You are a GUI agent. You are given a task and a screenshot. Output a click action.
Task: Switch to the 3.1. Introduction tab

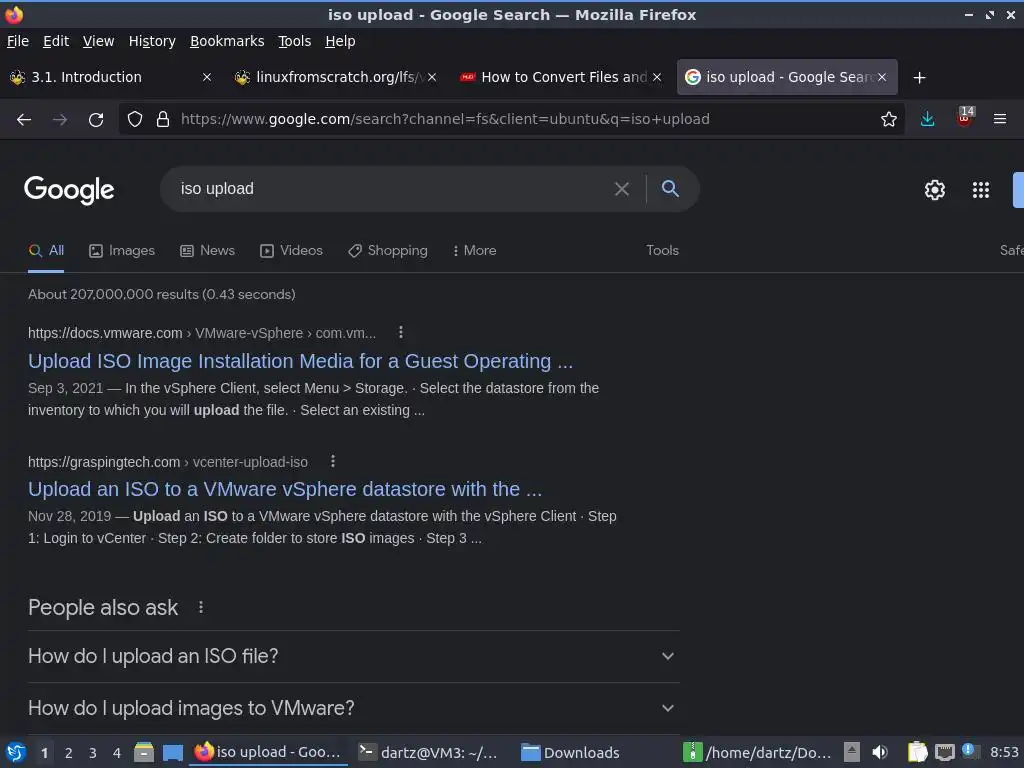tap(111, 78)
